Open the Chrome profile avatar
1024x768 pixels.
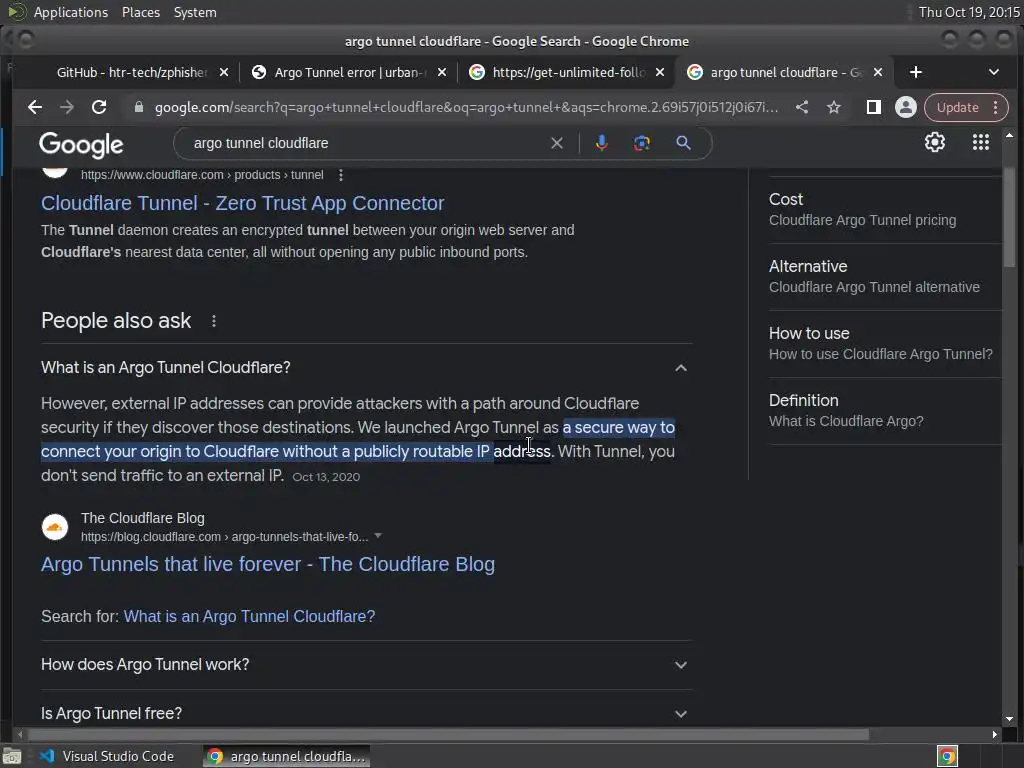click(x=905, y=107)
